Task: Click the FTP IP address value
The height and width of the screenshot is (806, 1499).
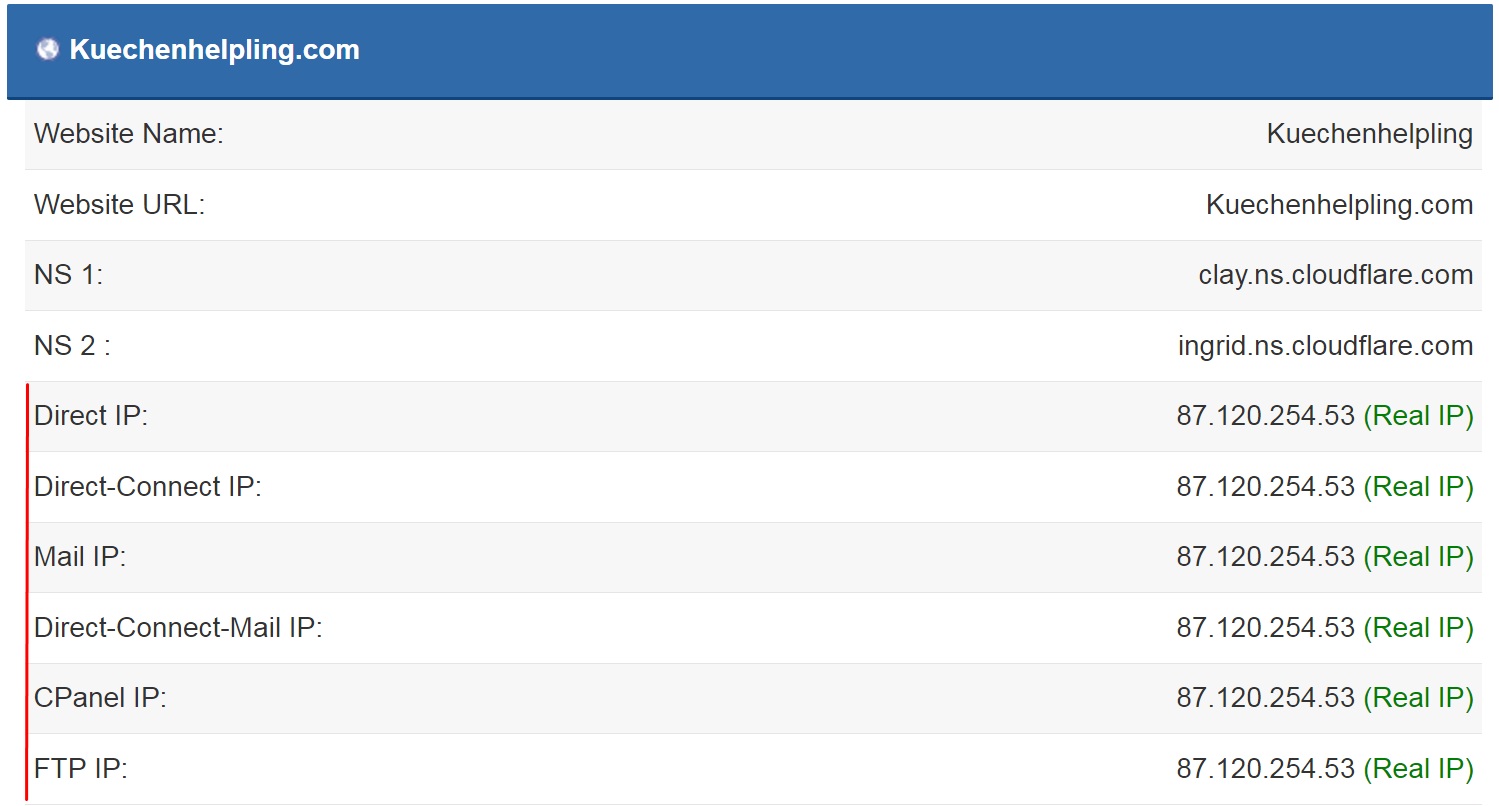Action: point(1266,769)
